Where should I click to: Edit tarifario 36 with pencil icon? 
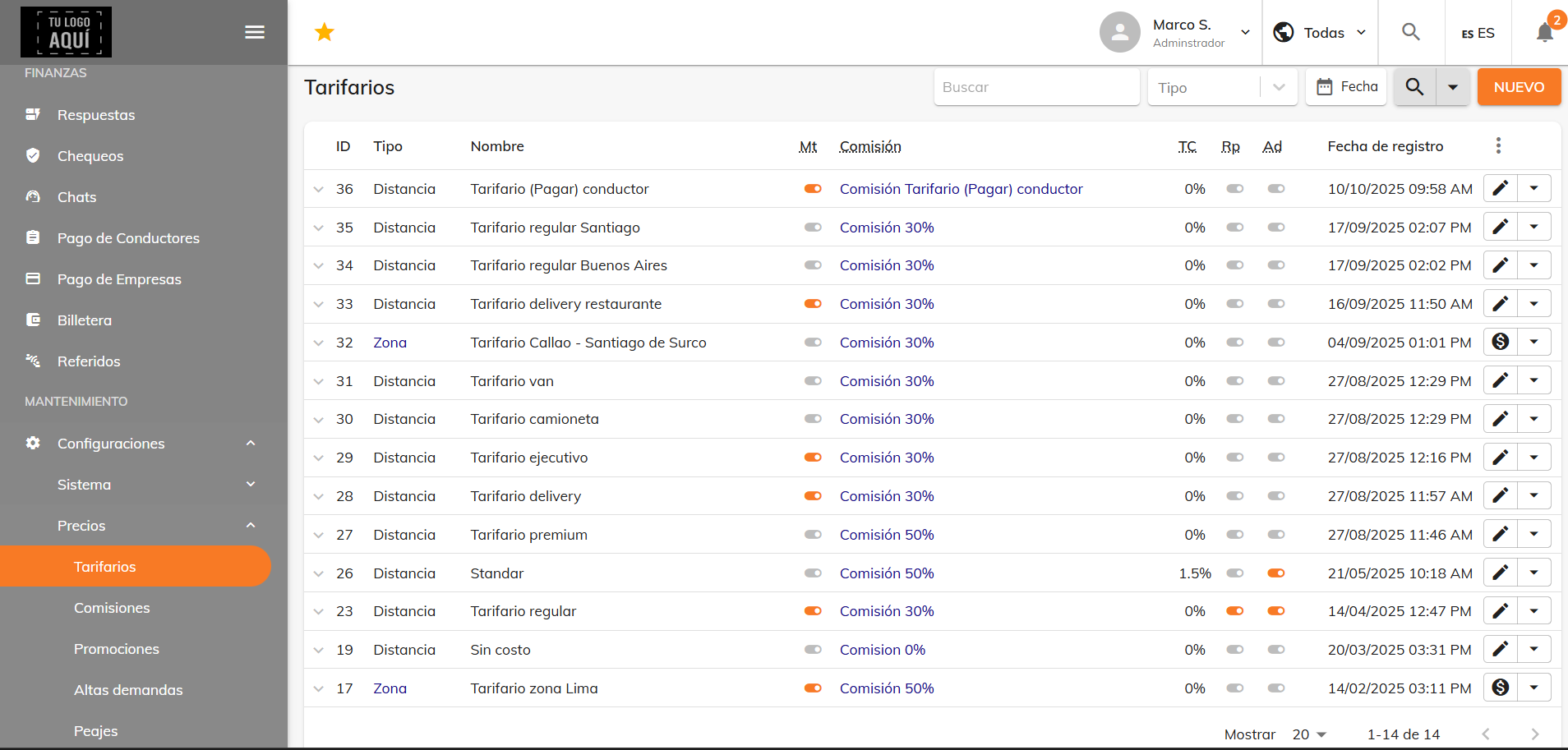click(1501, 188)
